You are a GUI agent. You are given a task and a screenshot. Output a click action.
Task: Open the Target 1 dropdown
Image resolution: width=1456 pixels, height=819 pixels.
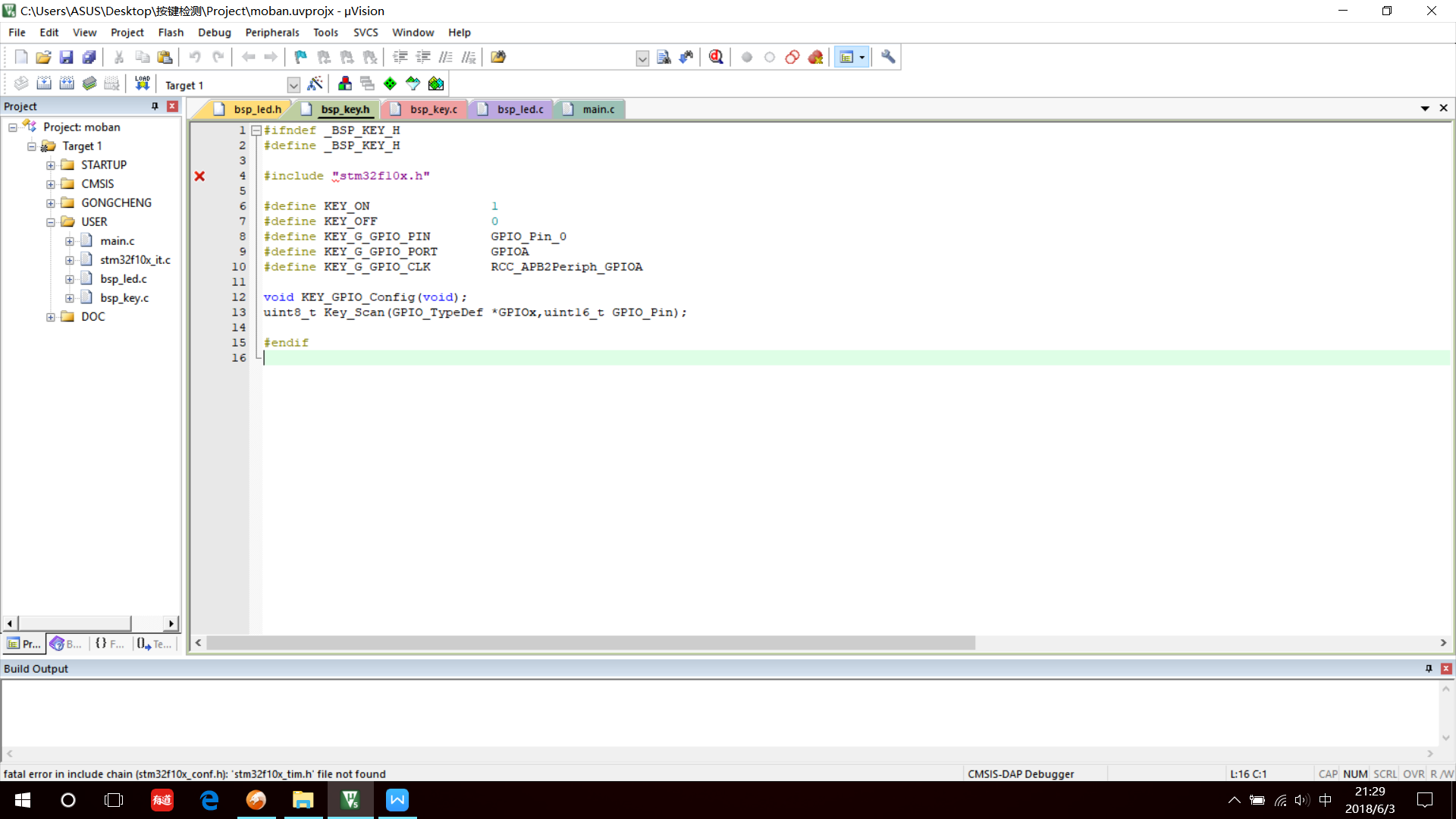point(293,85)
